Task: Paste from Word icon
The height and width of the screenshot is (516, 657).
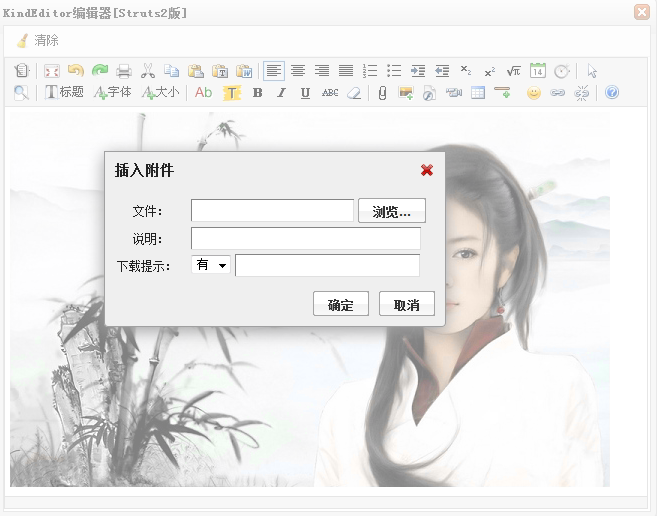Action: 244,70
